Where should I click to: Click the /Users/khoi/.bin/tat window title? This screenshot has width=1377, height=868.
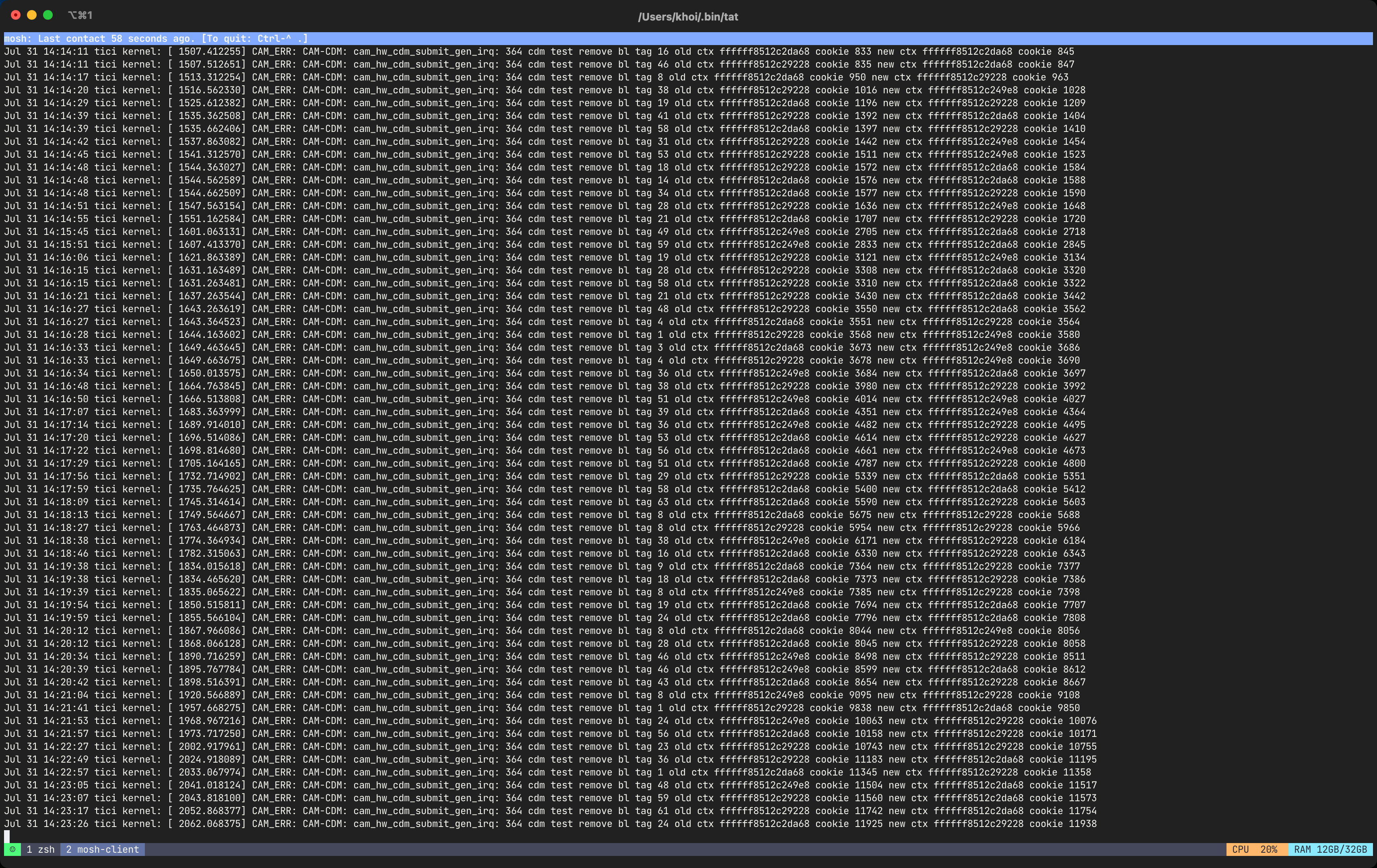pyautogui.click(x=688, y=16)
